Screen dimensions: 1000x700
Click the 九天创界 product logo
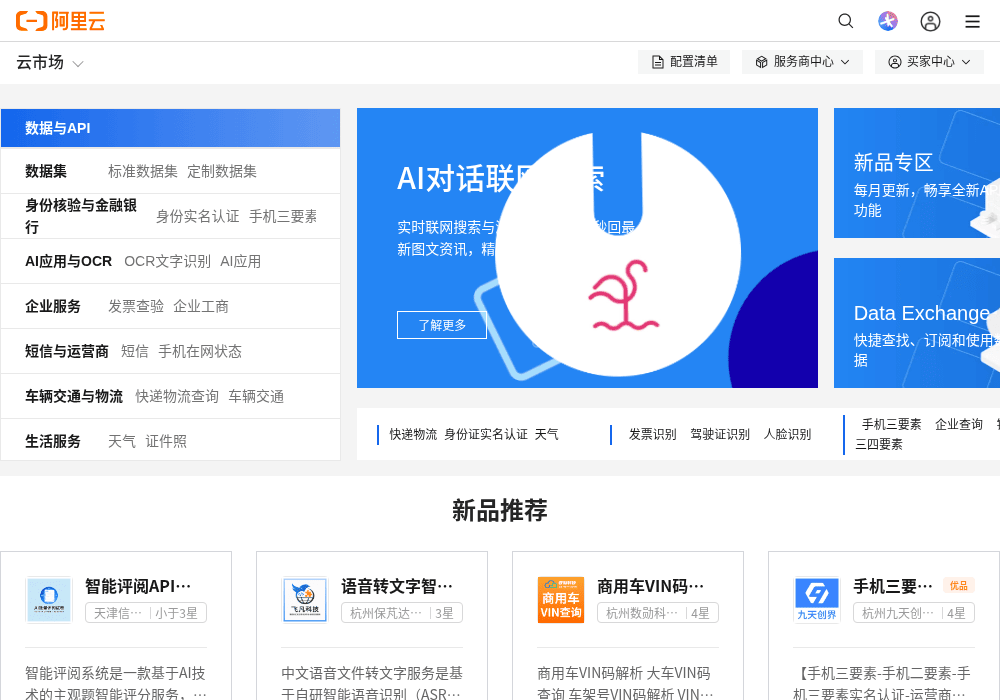(817, 600)
